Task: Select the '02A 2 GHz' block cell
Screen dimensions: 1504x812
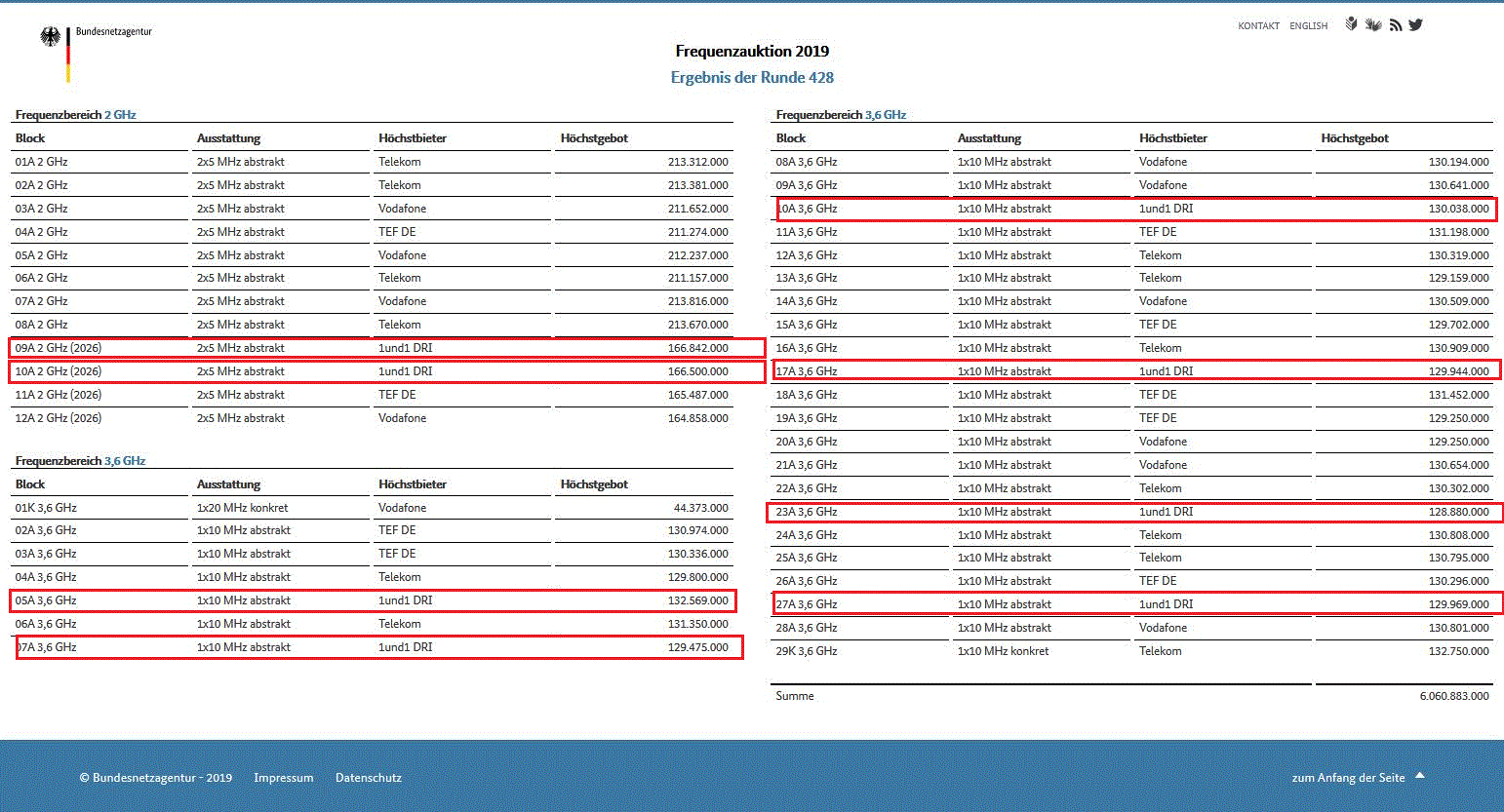Action: click(42, 185)
